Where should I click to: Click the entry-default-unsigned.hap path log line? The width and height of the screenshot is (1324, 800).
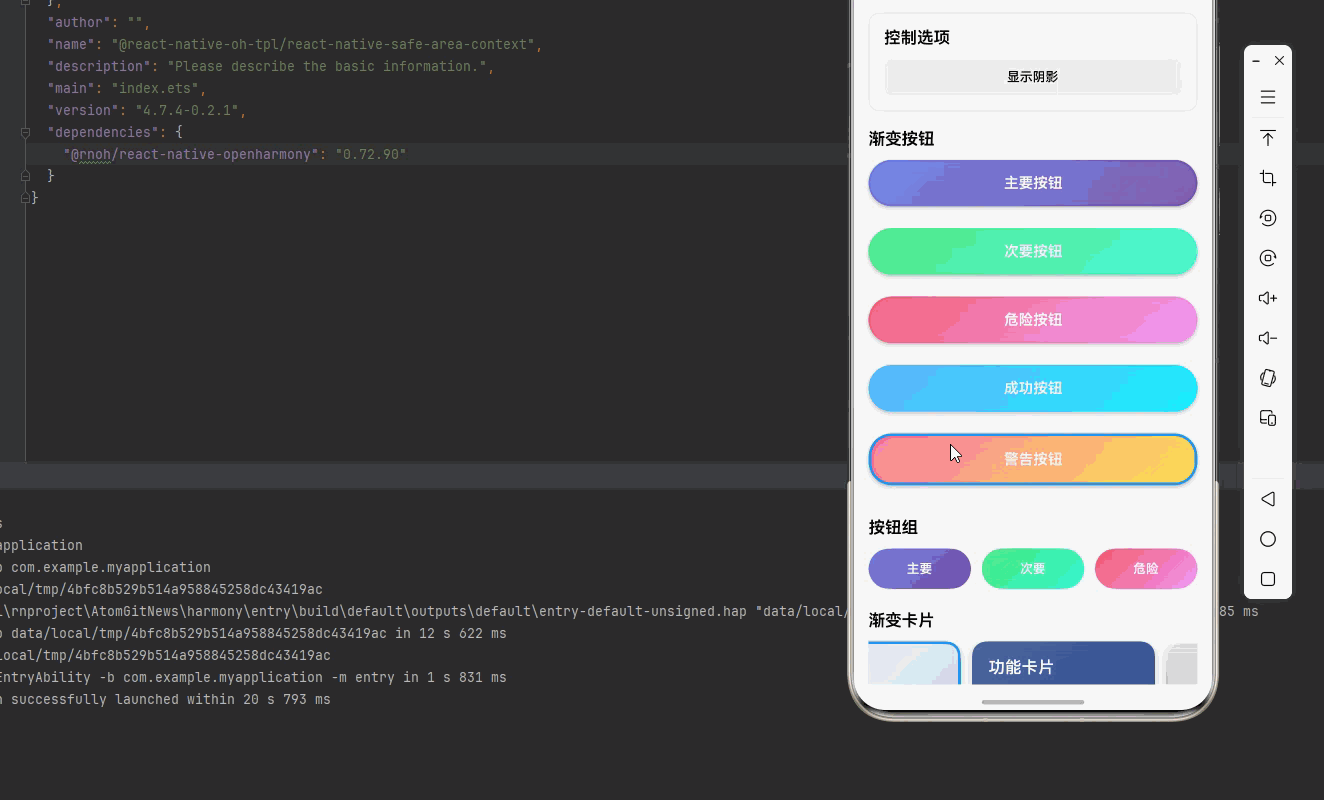[x=424, y=611]
